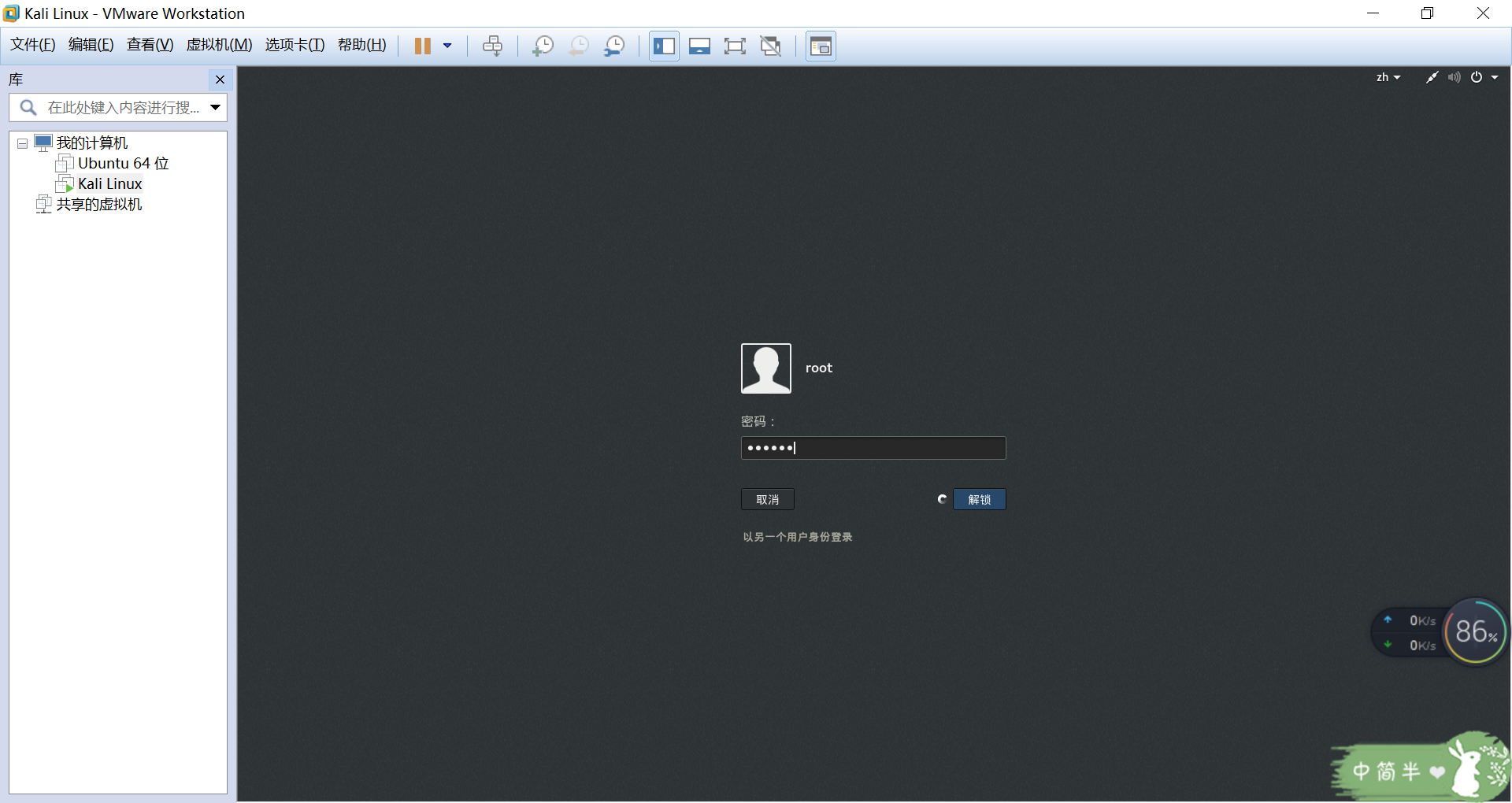
Task: Open the 编辑(E) menu
Action: click(x=91, y=45)
